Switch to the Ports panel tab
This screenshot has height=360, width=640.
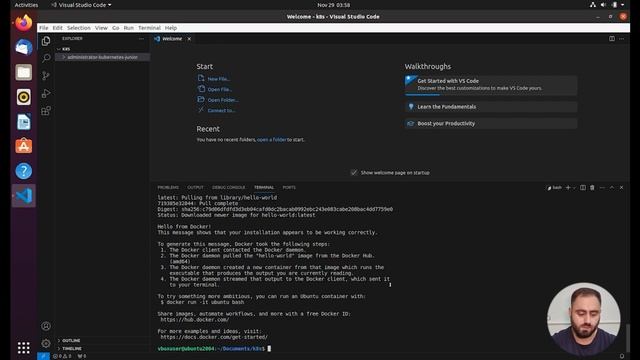(x=289, y=188)
